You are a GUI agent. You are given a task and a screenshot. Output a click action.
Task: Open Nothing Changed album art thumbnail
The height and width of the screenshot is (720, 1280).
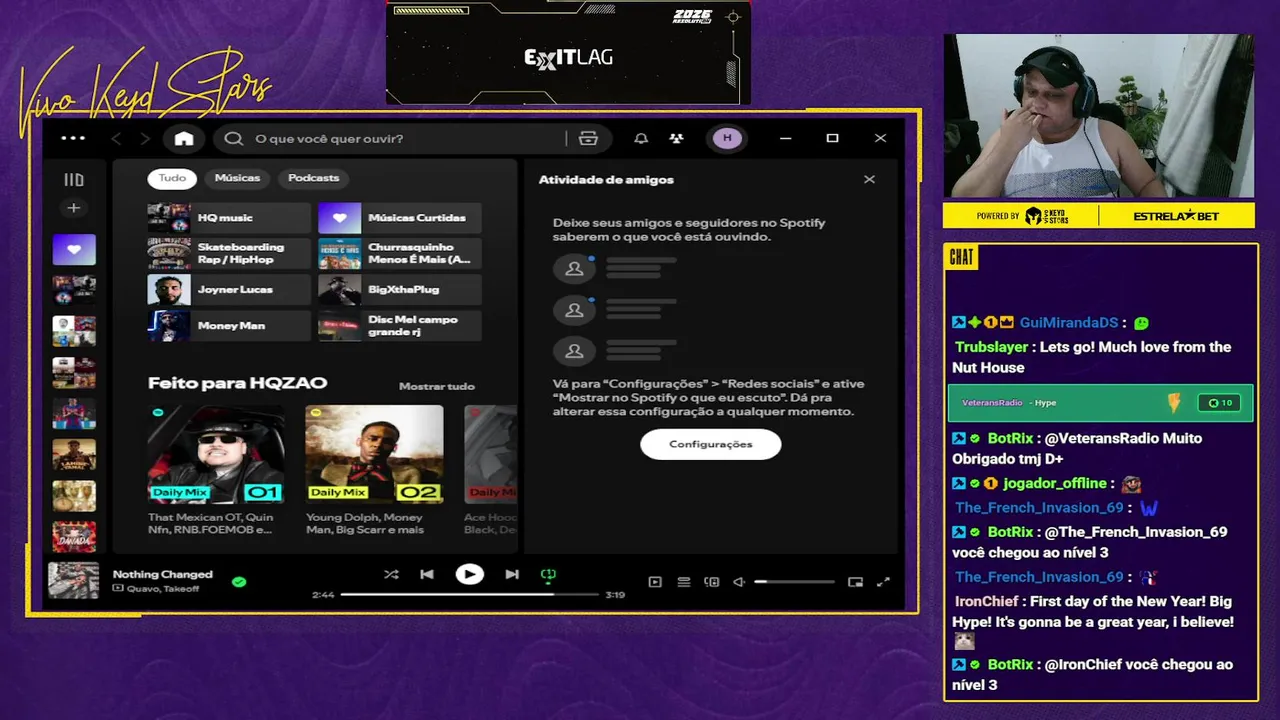point(74,581)
